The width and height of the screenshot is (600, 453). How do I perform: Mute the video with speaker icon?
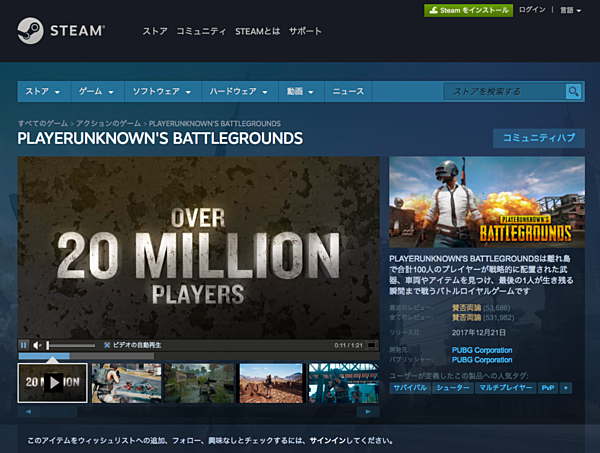point(37,345)
